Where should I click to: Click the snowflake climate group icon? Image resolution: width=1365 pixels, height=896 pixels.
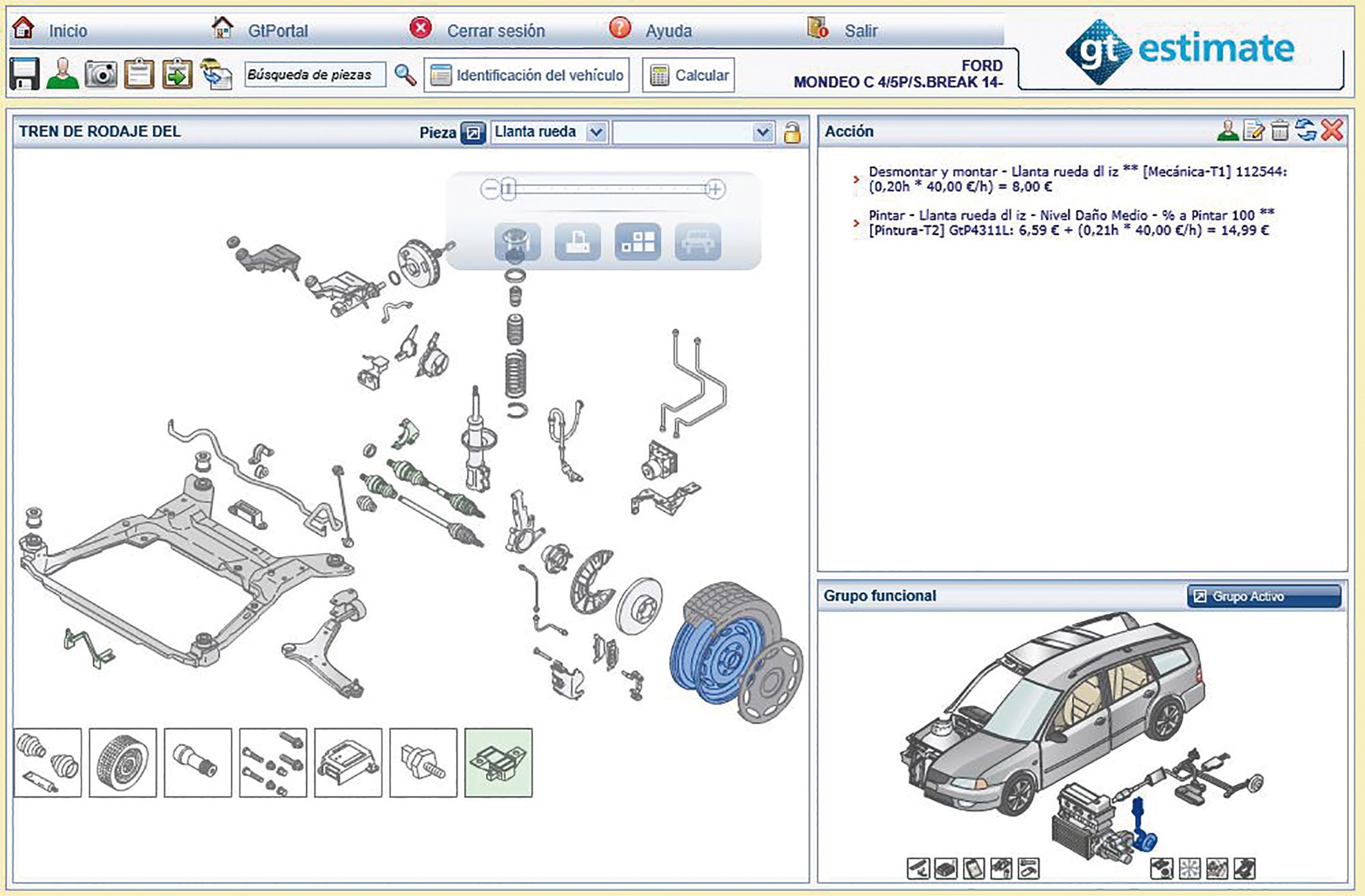1190,869
